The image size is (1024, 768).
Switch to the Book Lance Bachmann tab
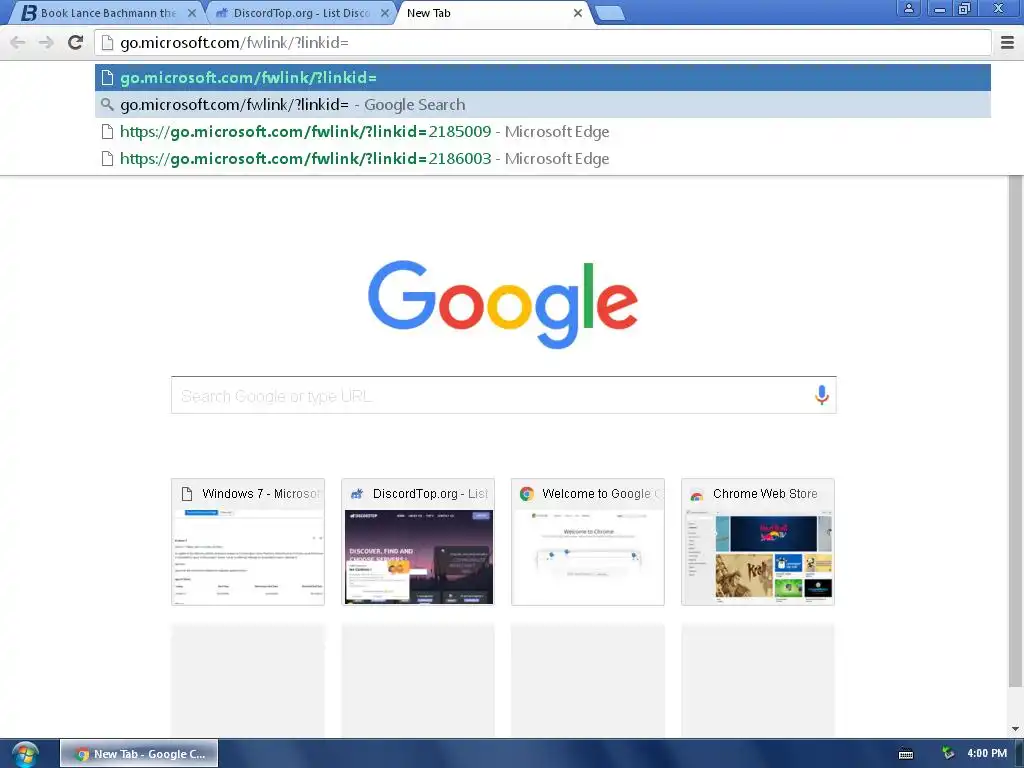[108, 13]
